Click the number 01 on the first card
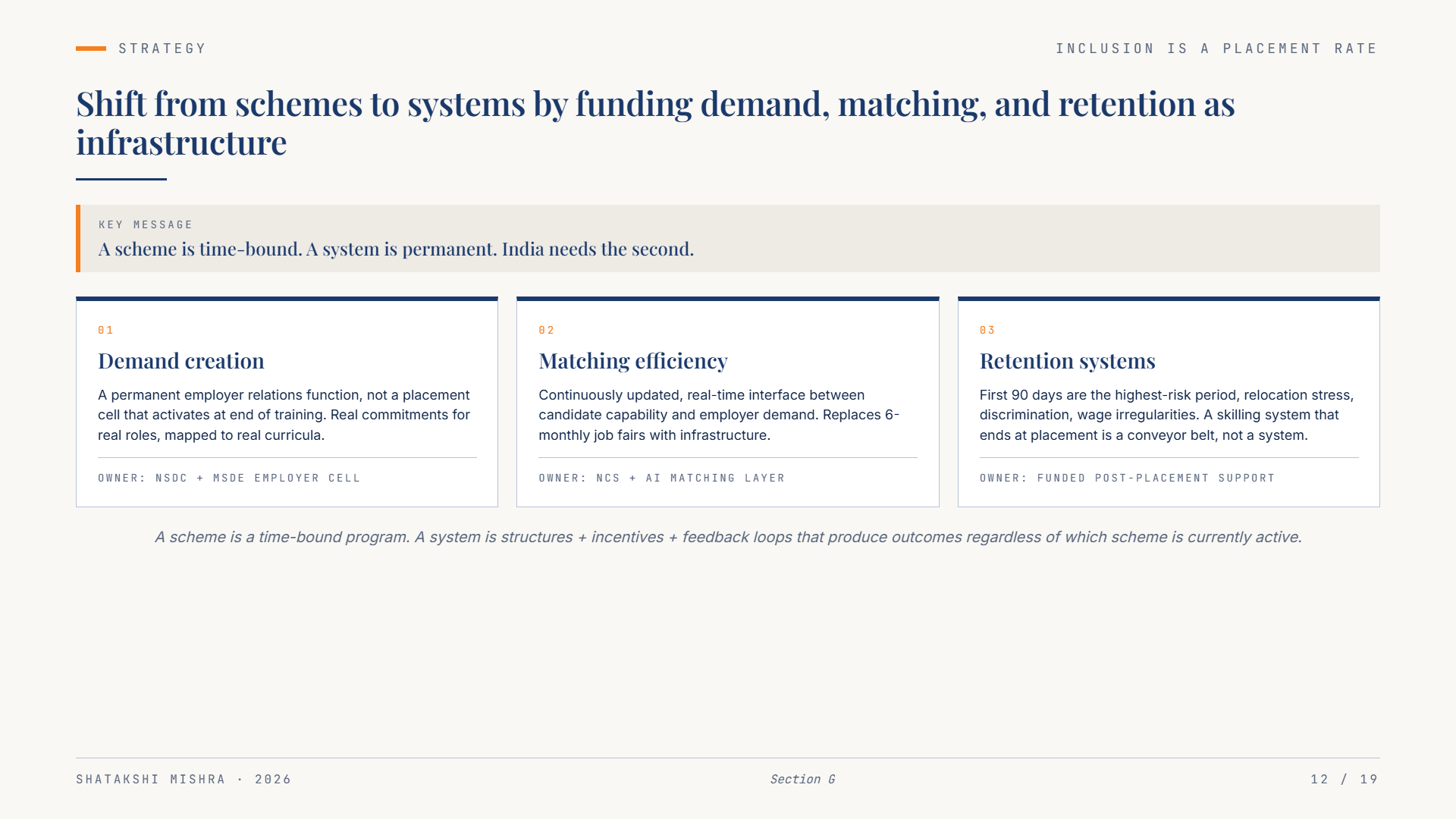This screenshot has width=1456, height=819. (105, 330)
